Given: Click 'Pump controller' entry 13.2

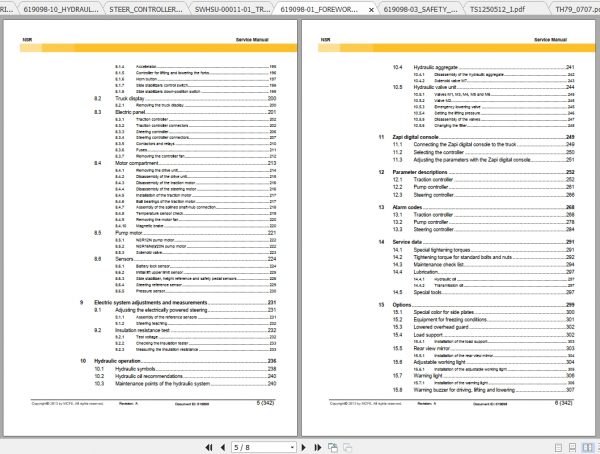Looking at the screenshot, I should [431, 222].
